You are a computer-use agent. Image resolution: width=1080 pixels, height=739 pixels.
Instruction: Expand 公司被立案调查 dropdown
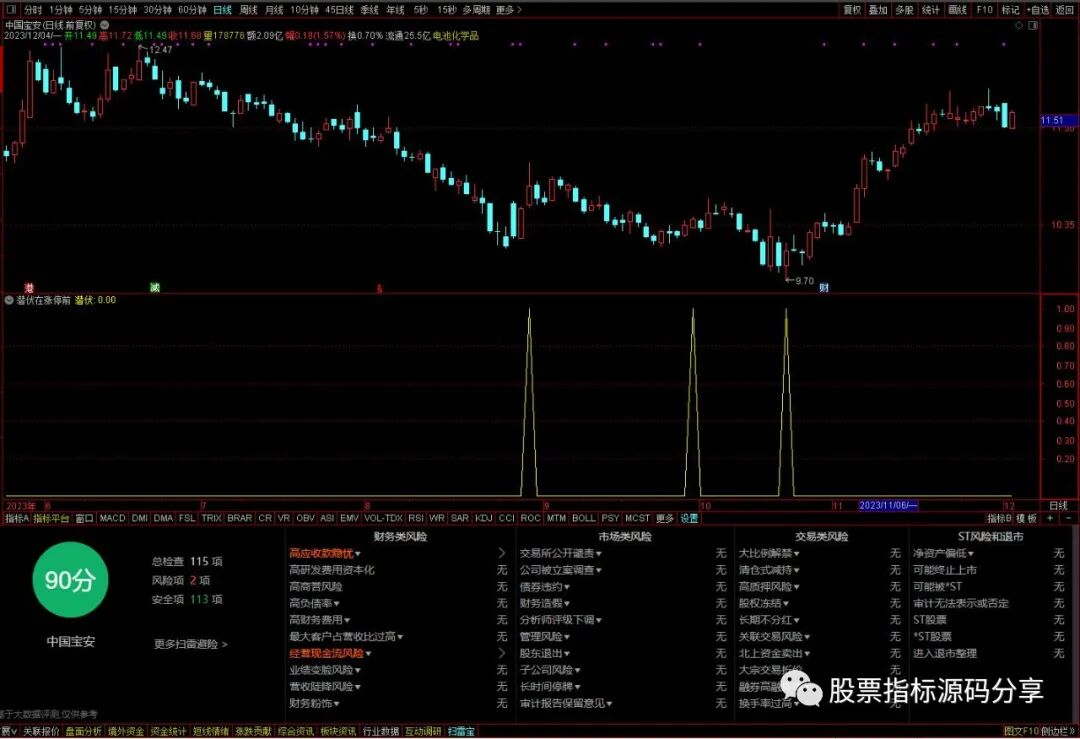560,570
